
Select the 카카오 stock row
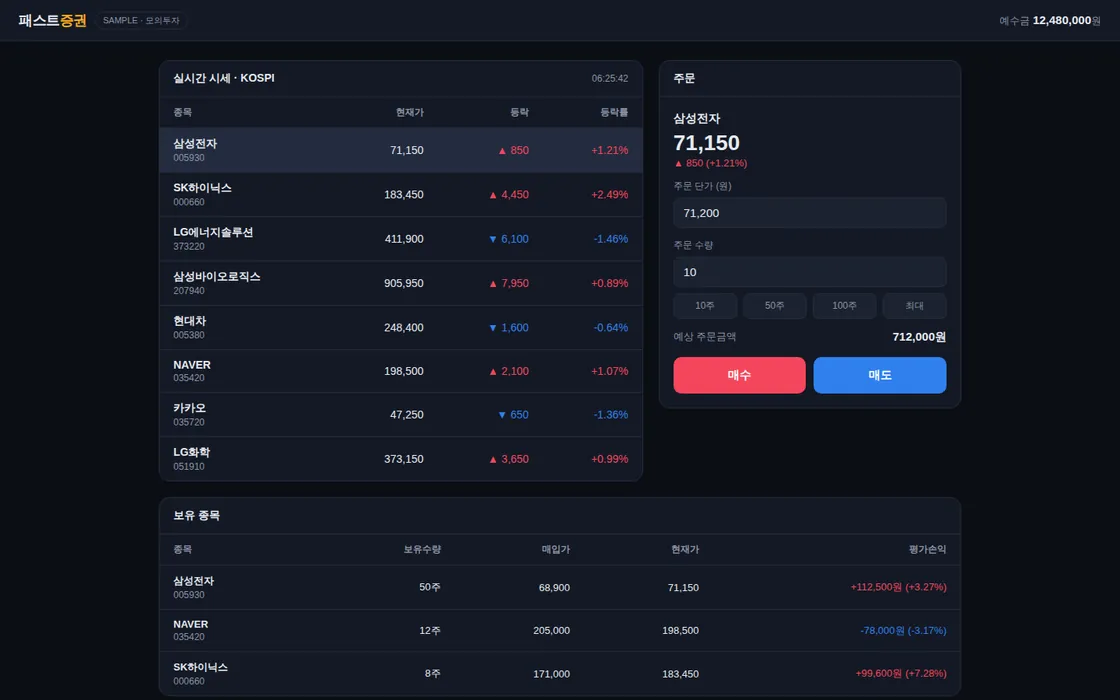[401, 414]
